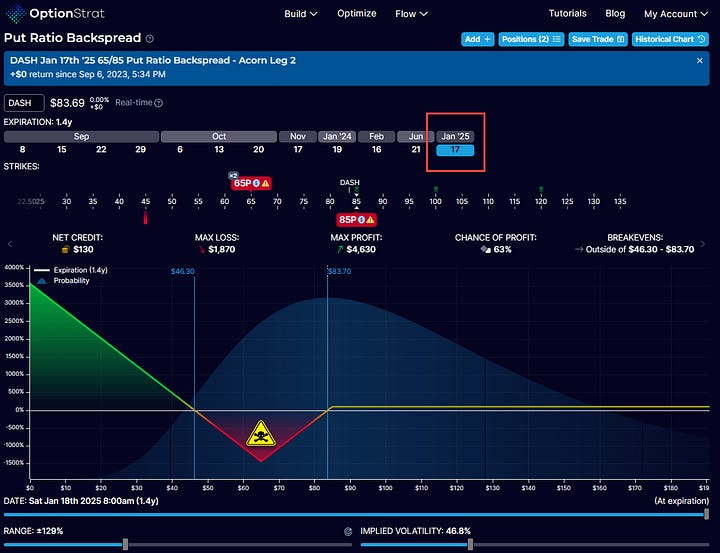Expand the My Account menu
720x553 pixels.
676,14
